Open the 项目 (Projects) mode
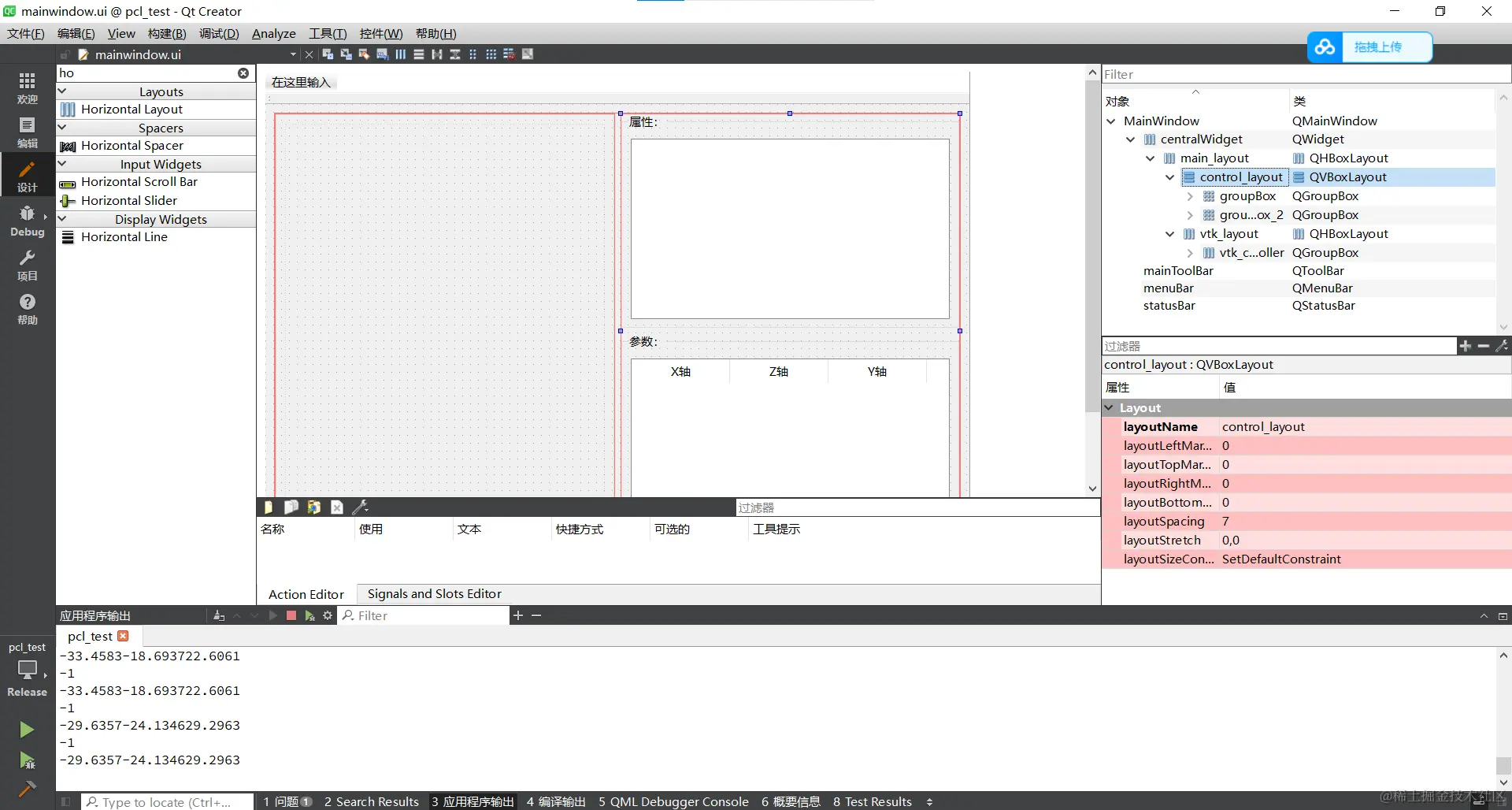The width and height of the screenshot is (1512, 810). pyautogui.click(x=28, y=264)
